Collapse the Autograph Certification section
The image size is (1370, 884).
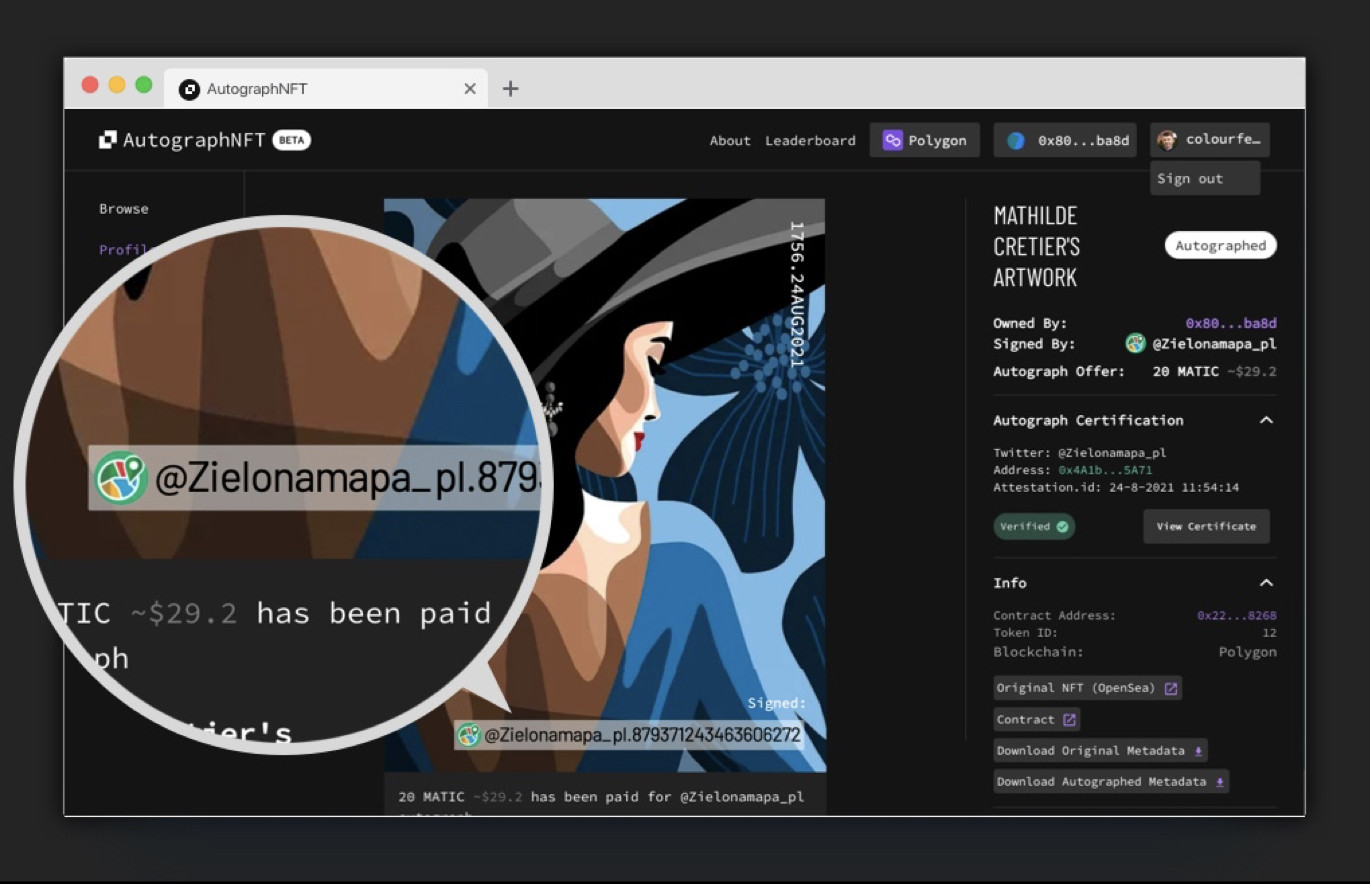1266,421
